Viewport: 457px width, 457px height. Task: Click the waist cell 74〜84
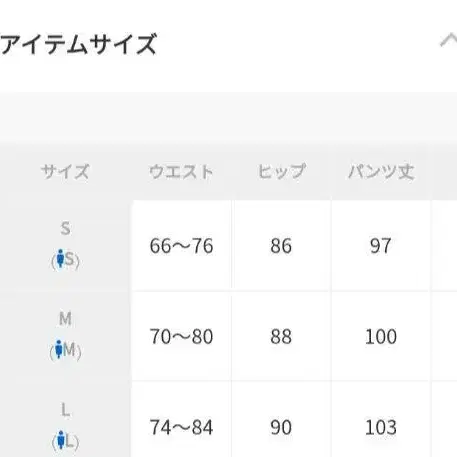tap(182, 419)
